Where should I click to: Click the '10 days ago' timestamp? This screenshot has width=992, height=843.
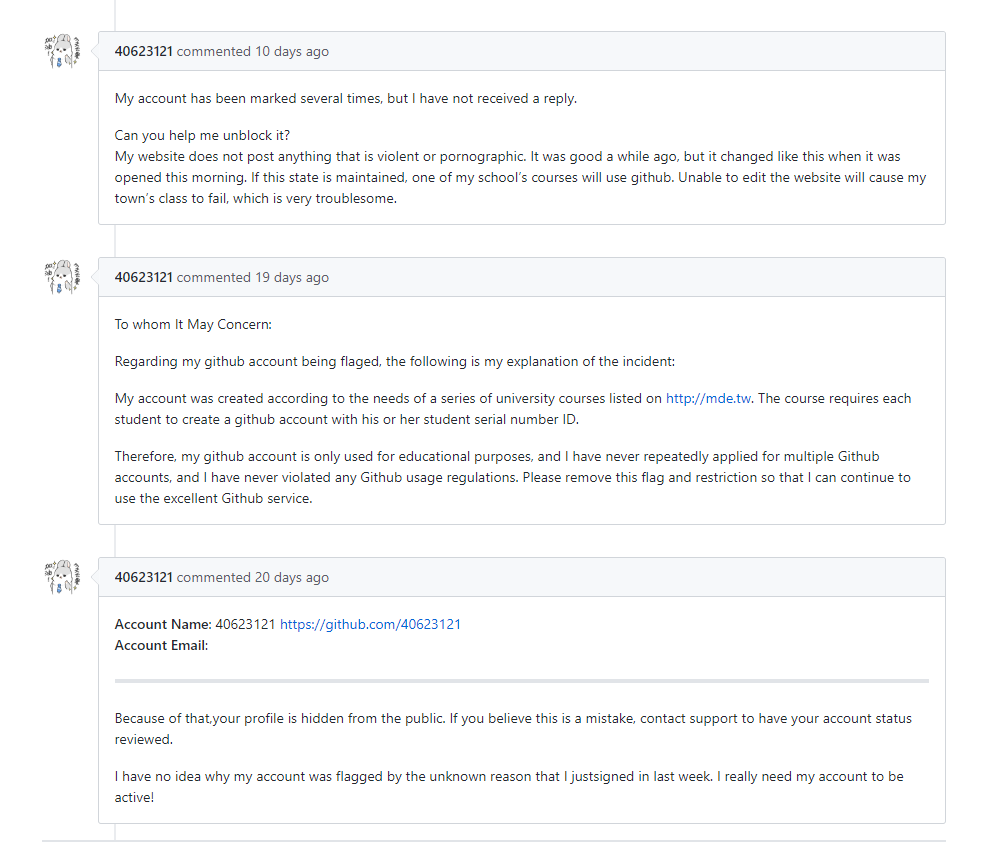(292, 51)
